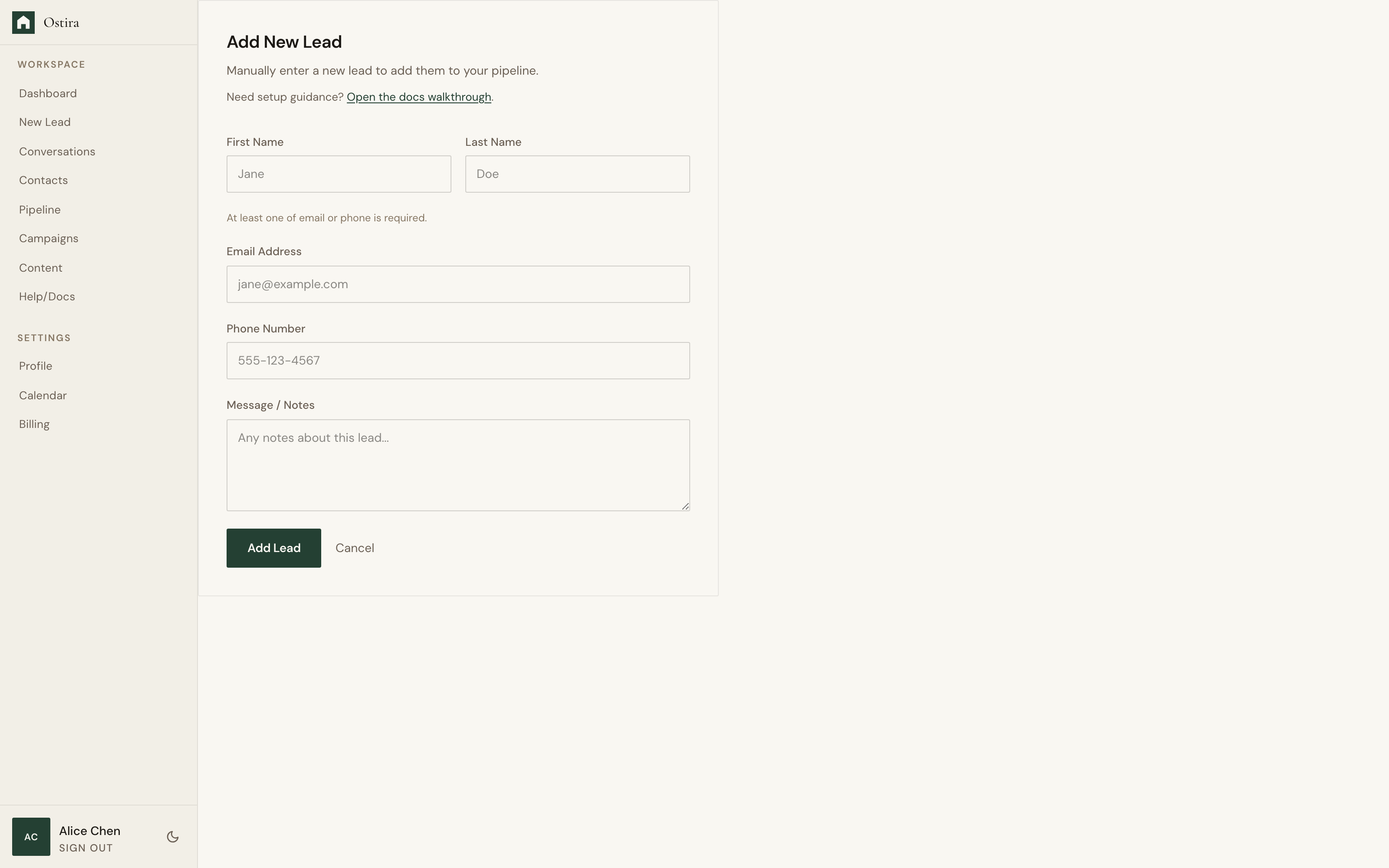Cancel the new lead form

tap(355, 548)
